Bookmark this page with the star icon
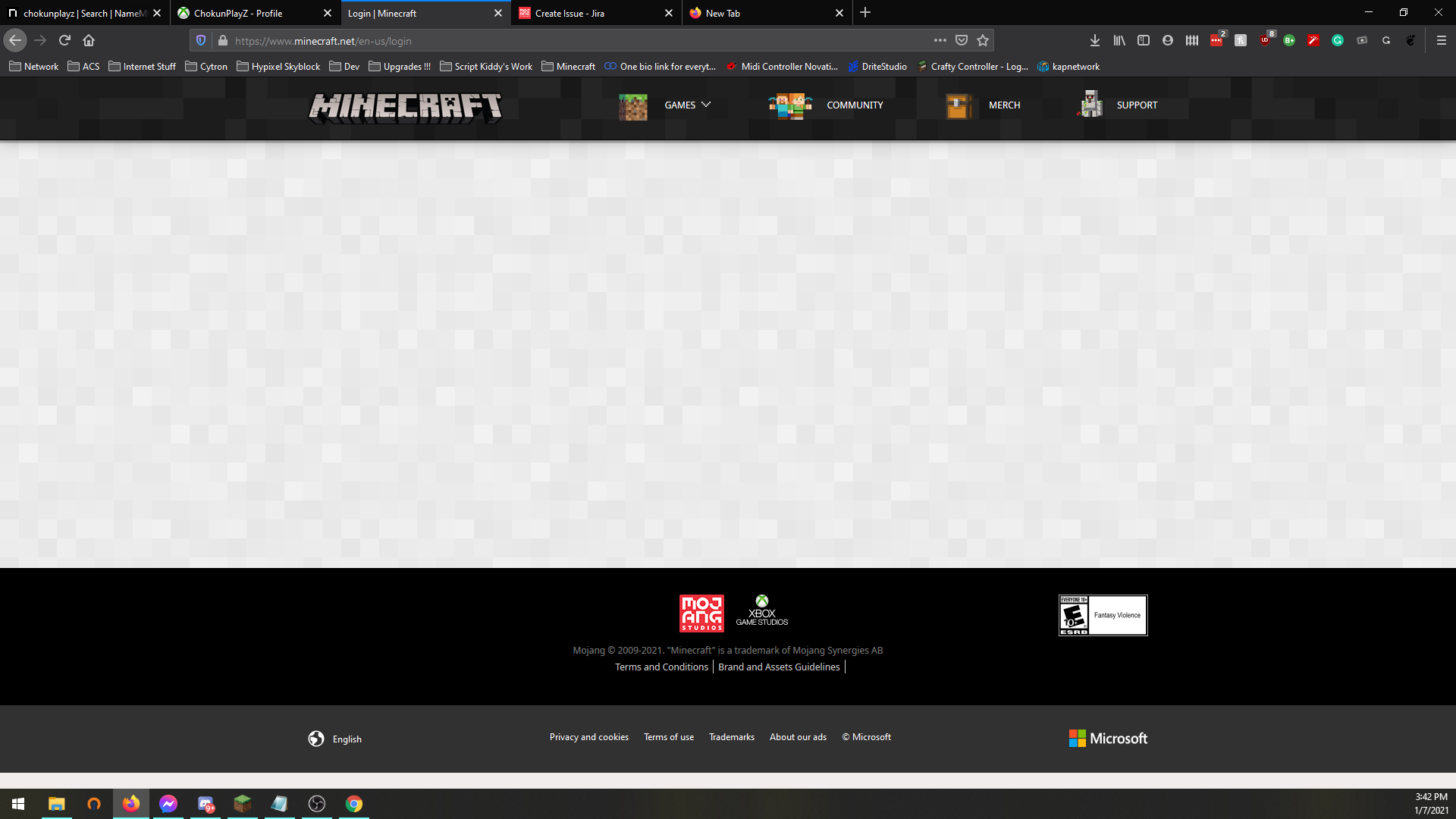This screenshot has height=819, width=1456. pos(983,40)
